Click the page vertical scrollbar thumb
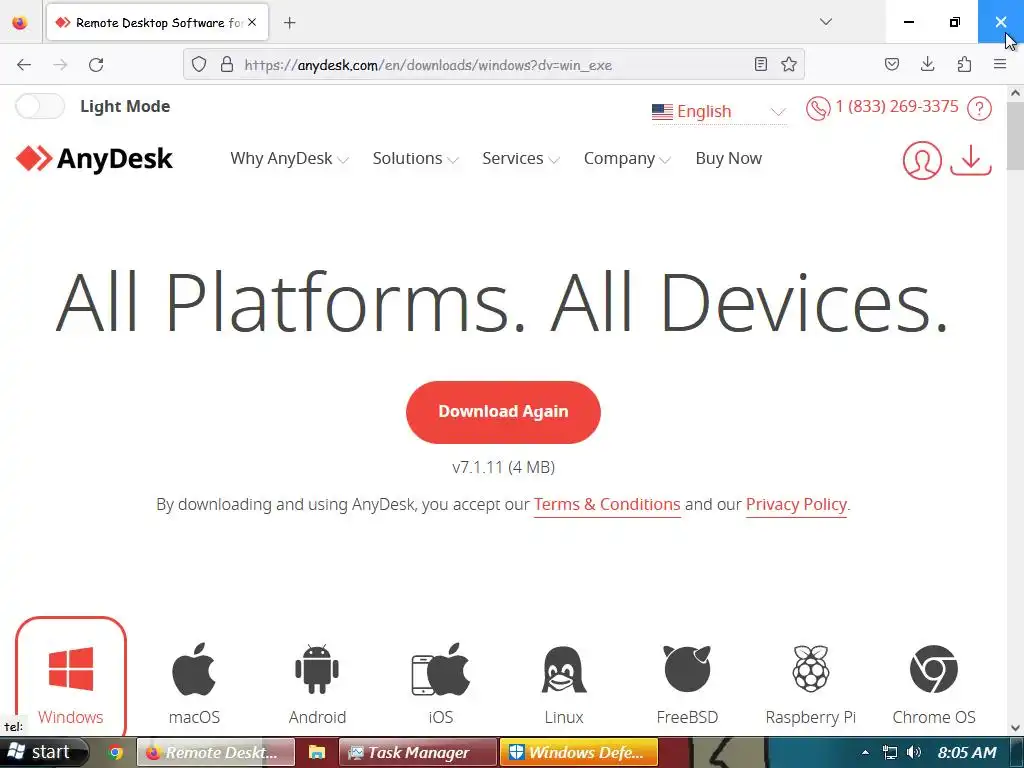The height and width of the screenshot is (768, 1024). 1015,136
